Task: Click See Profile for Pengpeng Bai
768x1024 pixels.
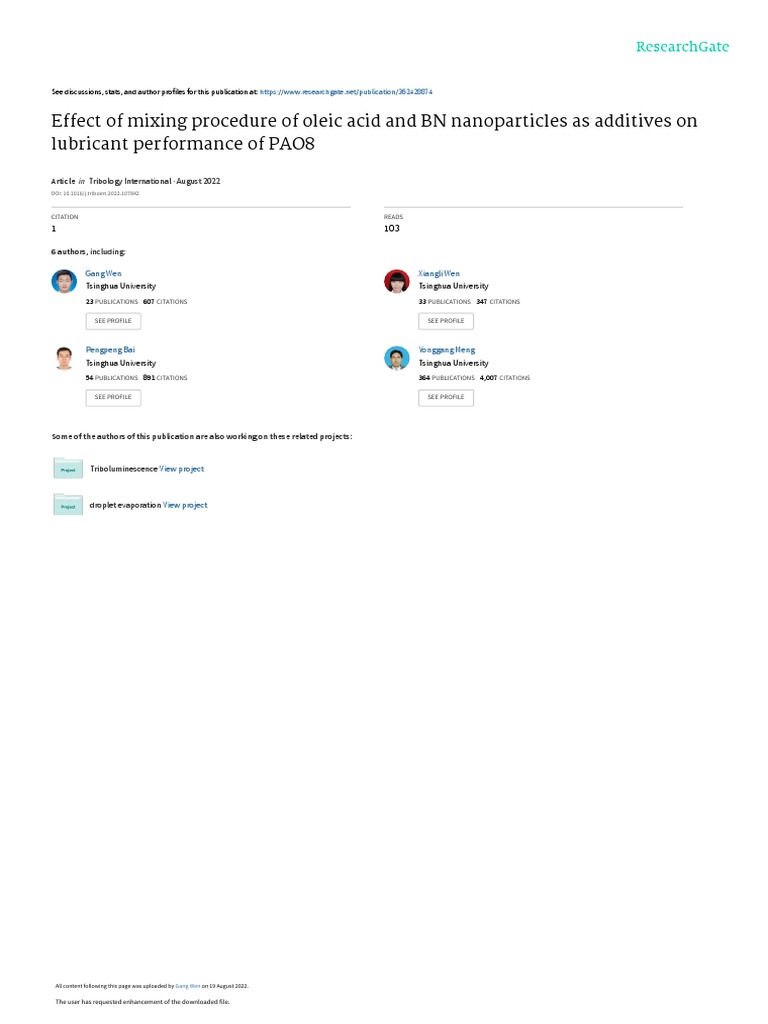Action: [x=113, y=397]
